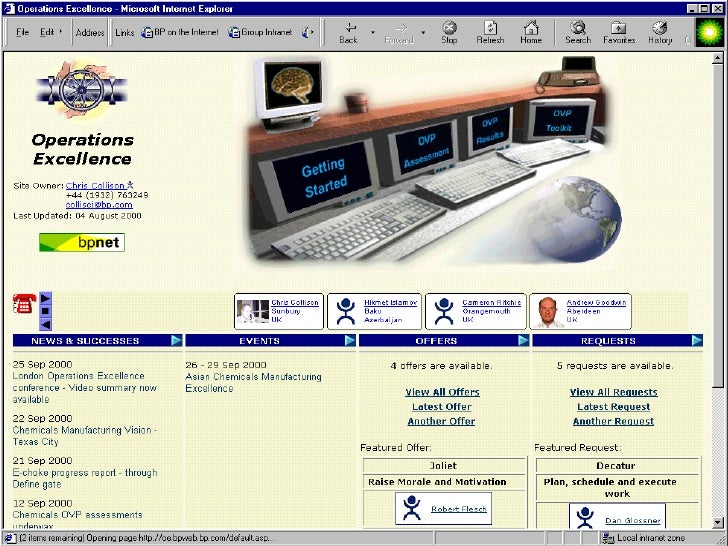Expand the Edit menu chevron
Viewport: 728px width, 546px height.
point(60,32)
